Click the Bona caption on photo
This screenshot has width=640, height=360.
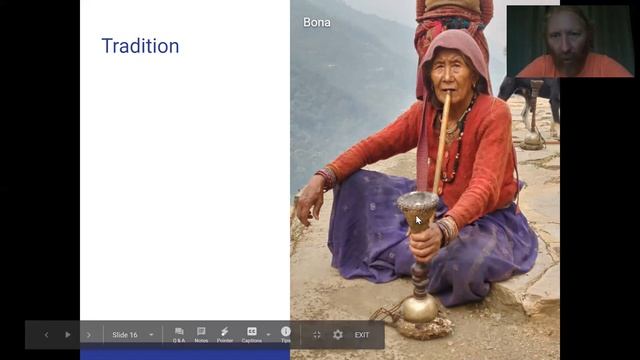[317, 22]
